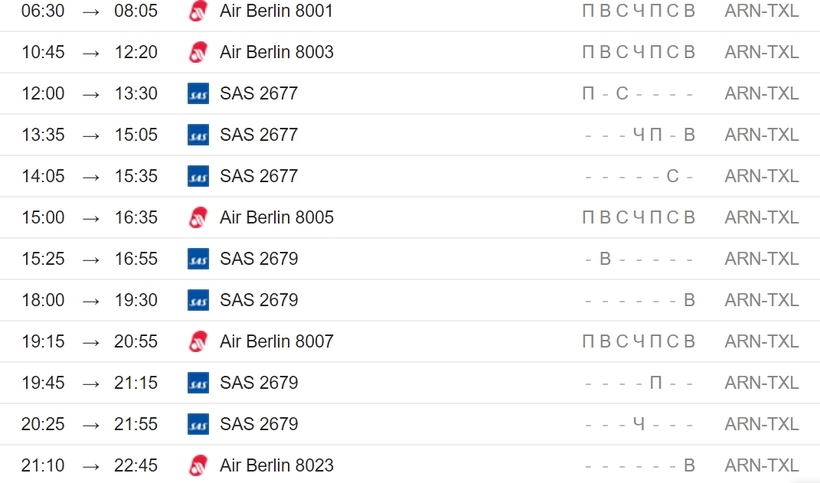This screenshot has height=483, width=820.
Task: Click the weekday schedule of Air Berlin 8003
Action: (639, 52)
